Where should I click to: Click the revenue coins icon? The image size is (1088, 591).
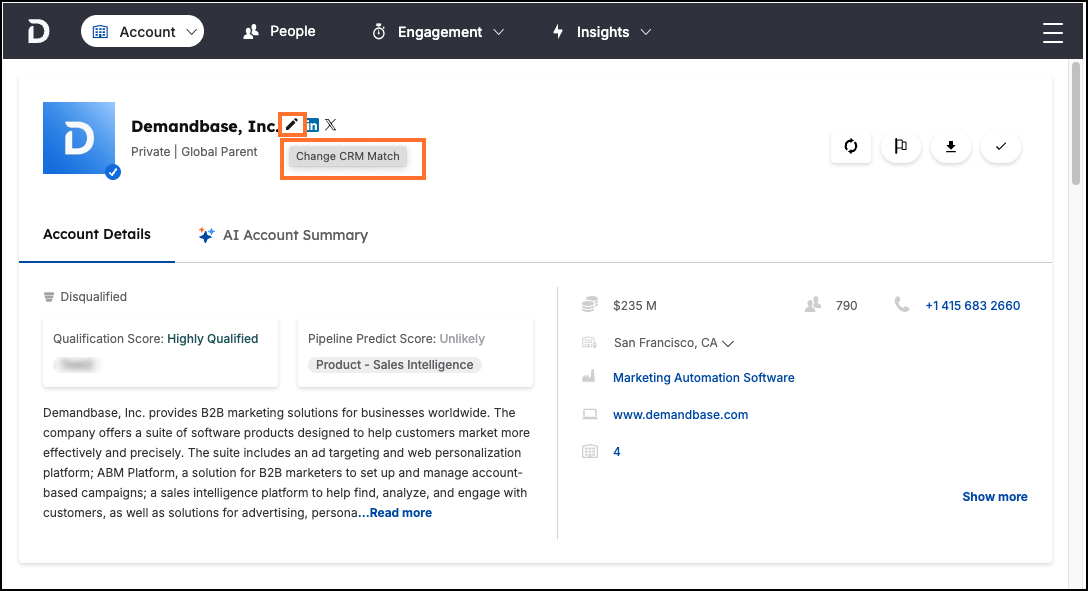(x=590, y=305)
